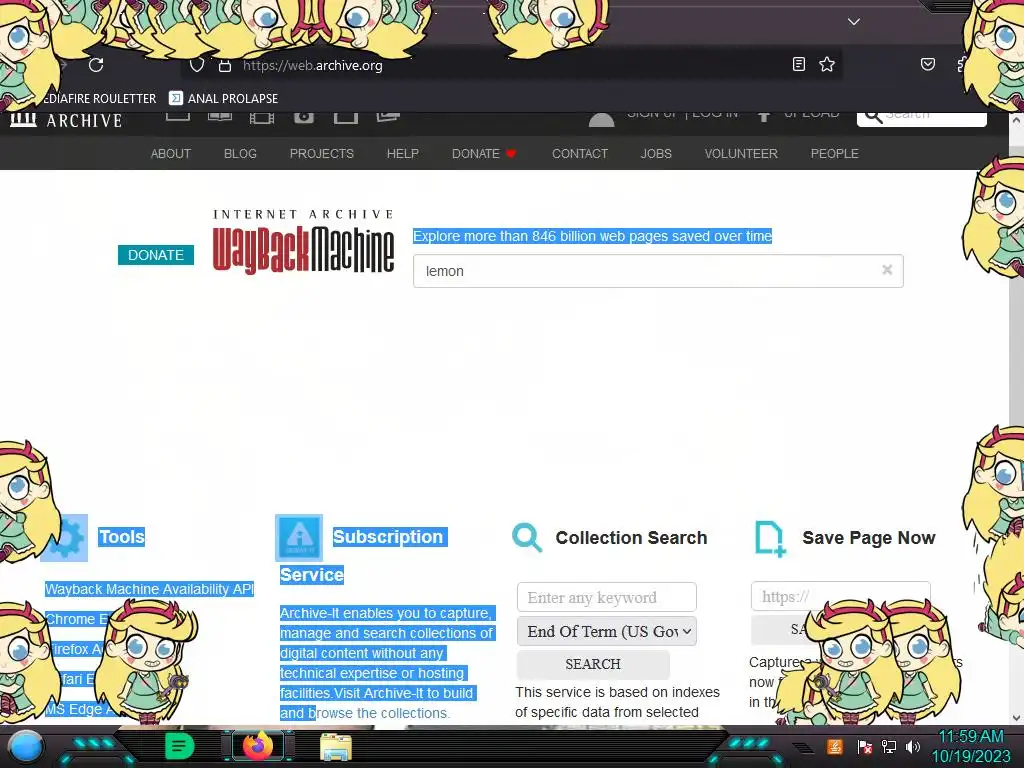Clear the lemon search with the X
The image size is (1024, 768).
(x=887, y=270)
